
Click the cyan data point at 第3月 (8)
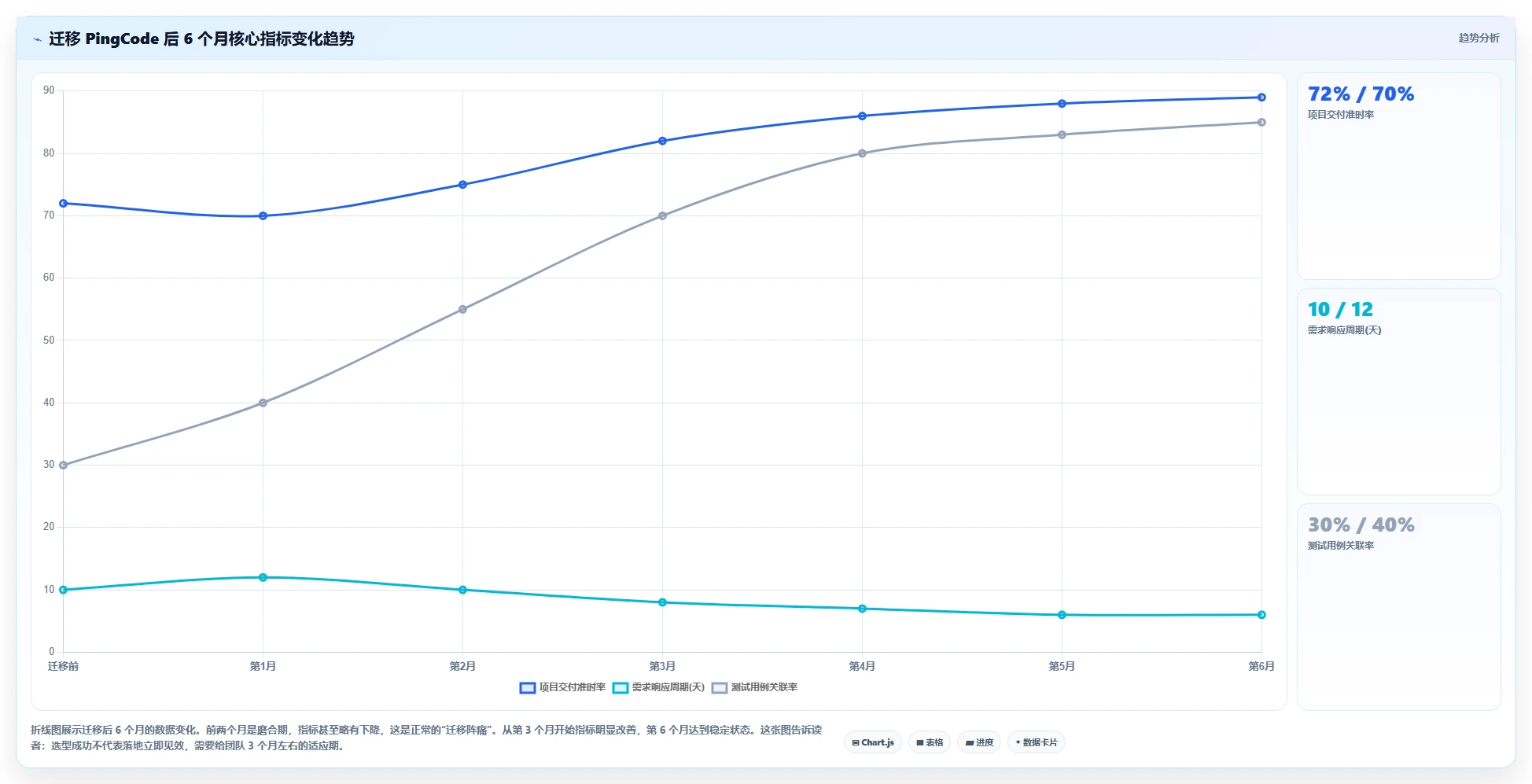(663, 603)
